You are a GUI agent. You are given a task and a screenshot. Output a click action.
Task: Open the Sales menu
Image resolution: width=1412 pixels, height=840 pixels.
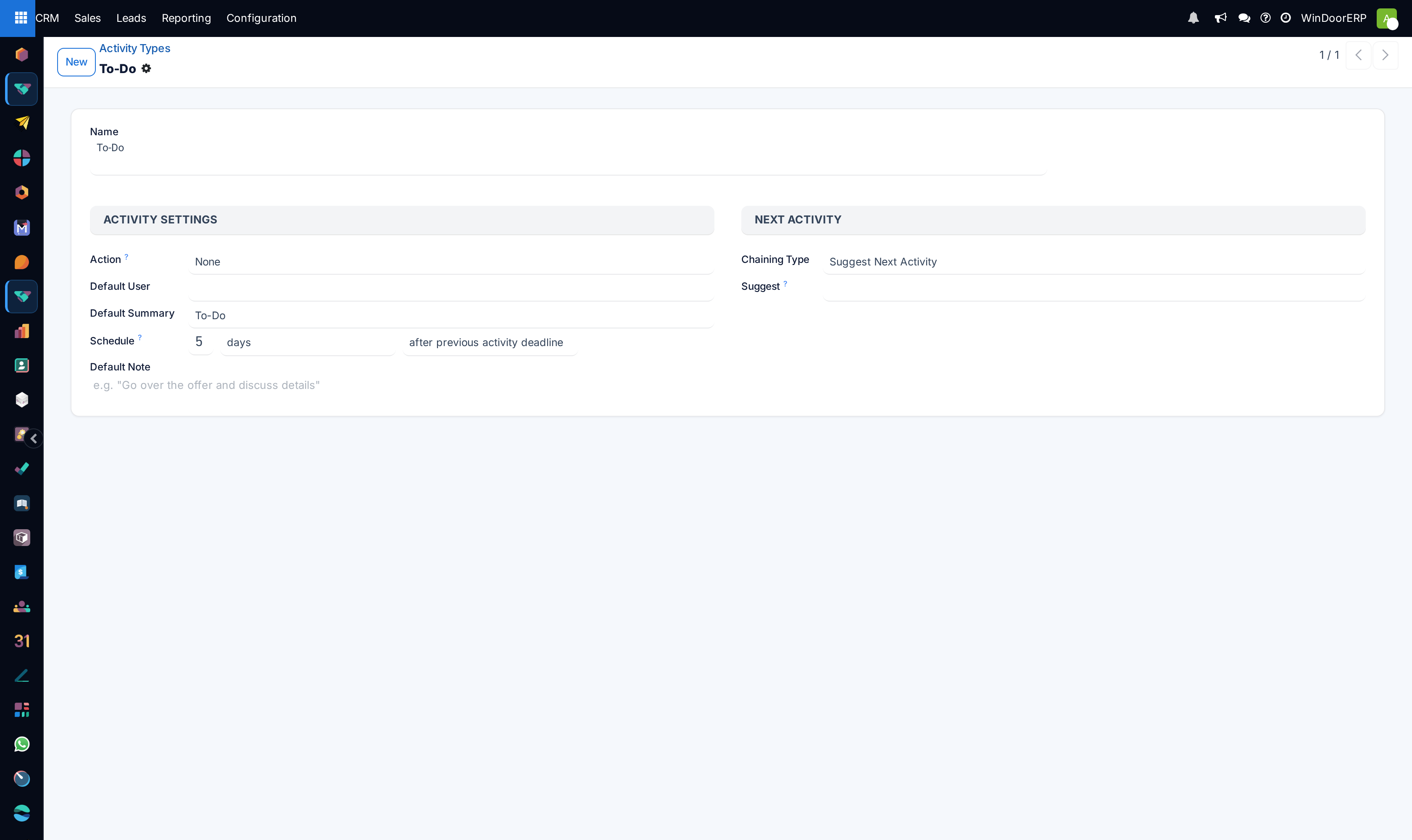pos(88,18)
